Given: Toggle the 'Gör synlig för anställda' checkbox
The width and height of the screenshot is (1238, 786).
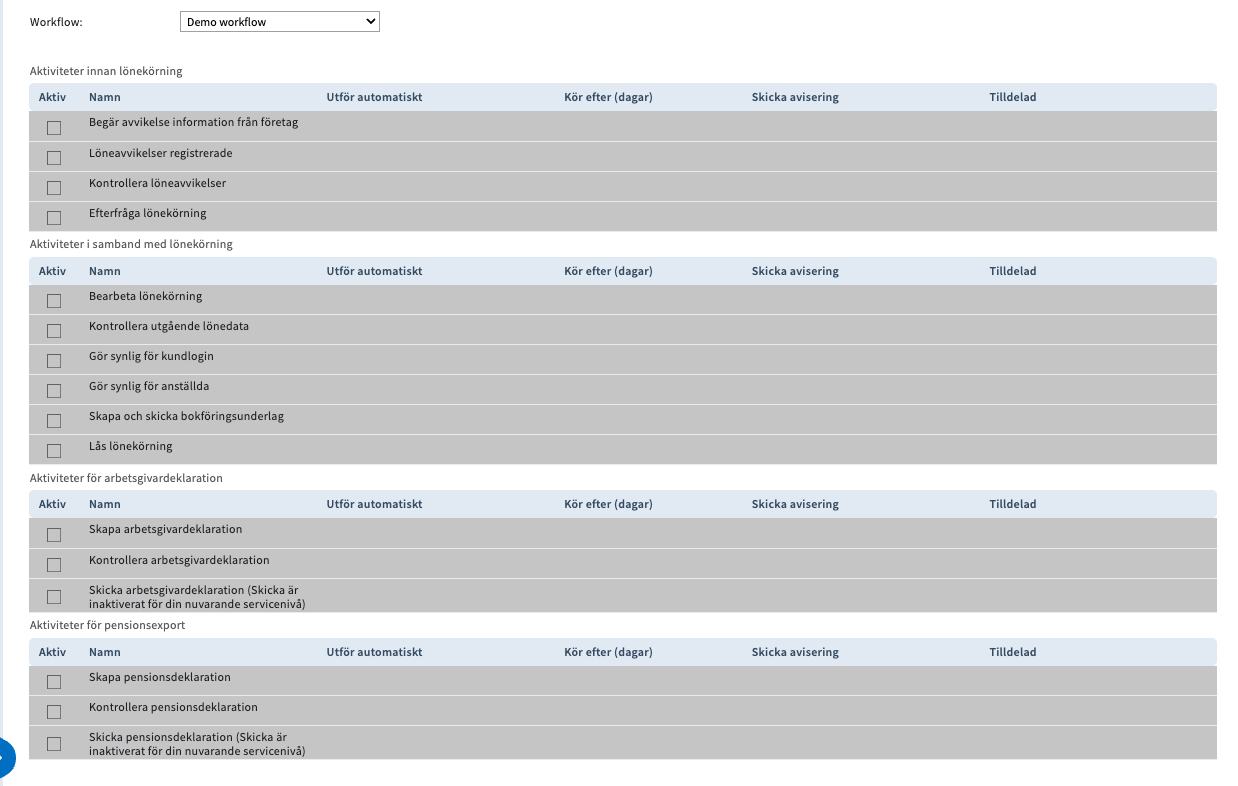Looking at the screenshot, I should point(54,391).
